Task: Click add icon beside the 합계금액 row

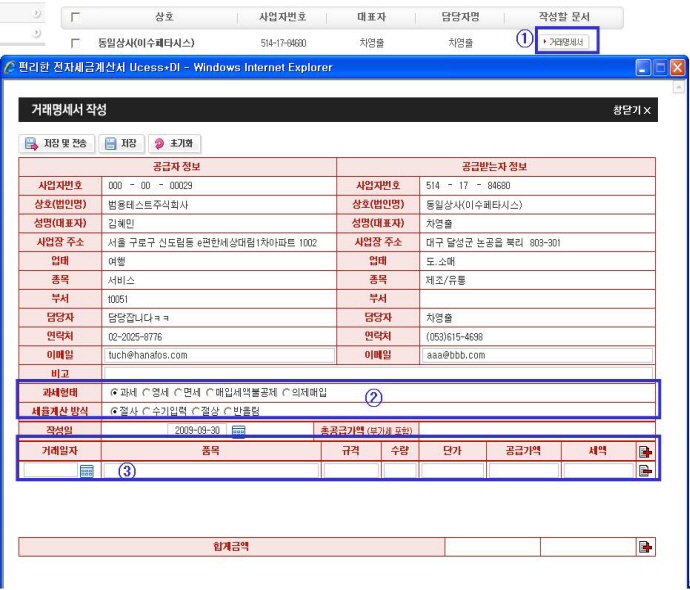Action: click(645, 546)
